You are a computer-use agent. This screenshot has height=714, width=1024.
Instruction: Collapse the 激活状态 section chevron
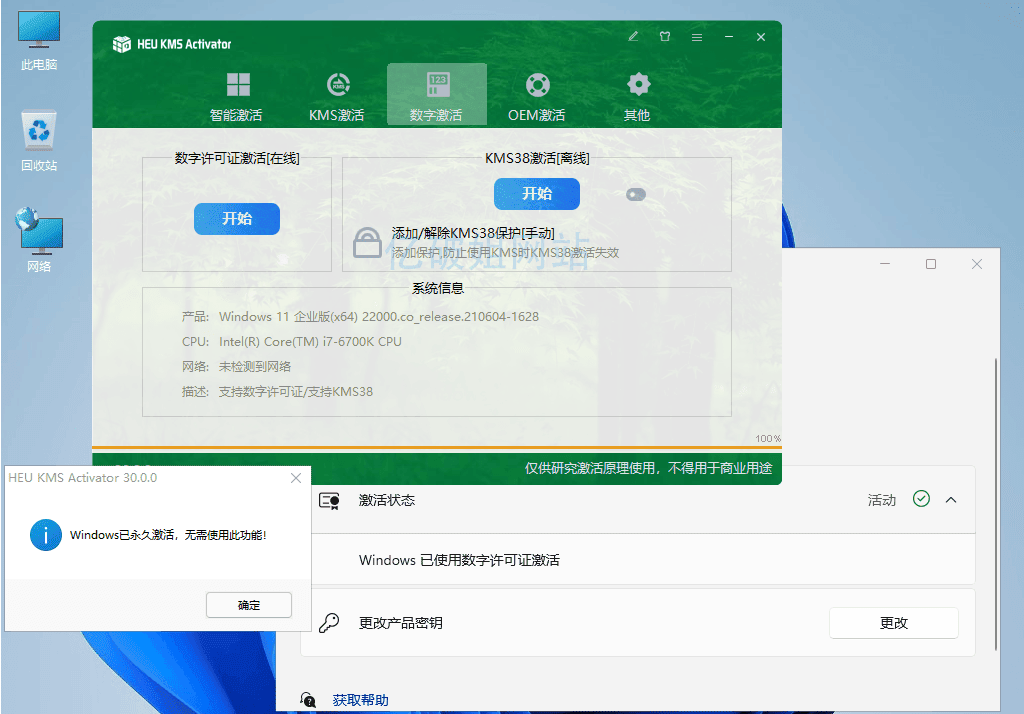click(x=950, y=501)
